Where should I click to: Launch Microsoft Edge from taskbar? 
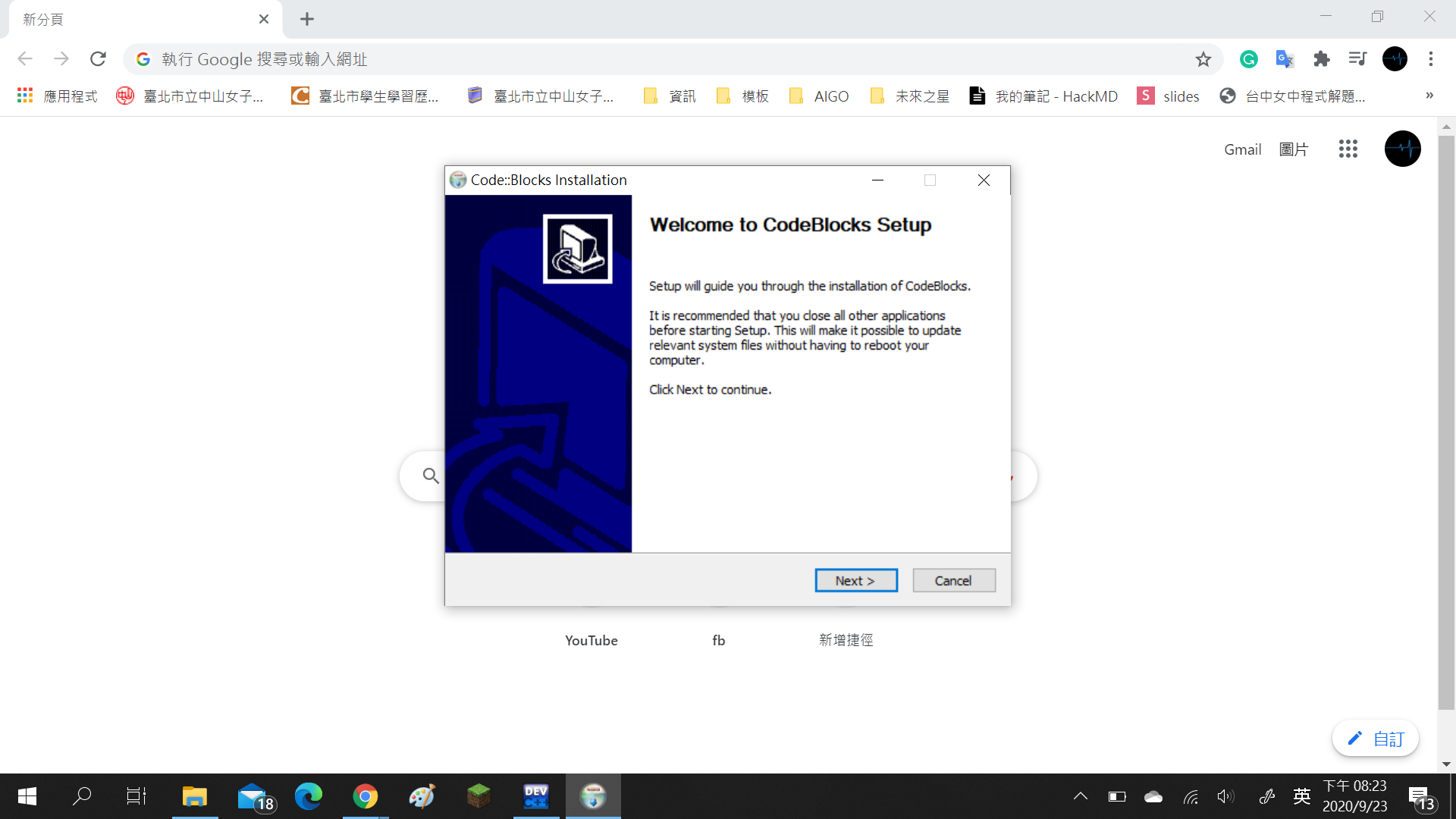click(x=308, y=796)
